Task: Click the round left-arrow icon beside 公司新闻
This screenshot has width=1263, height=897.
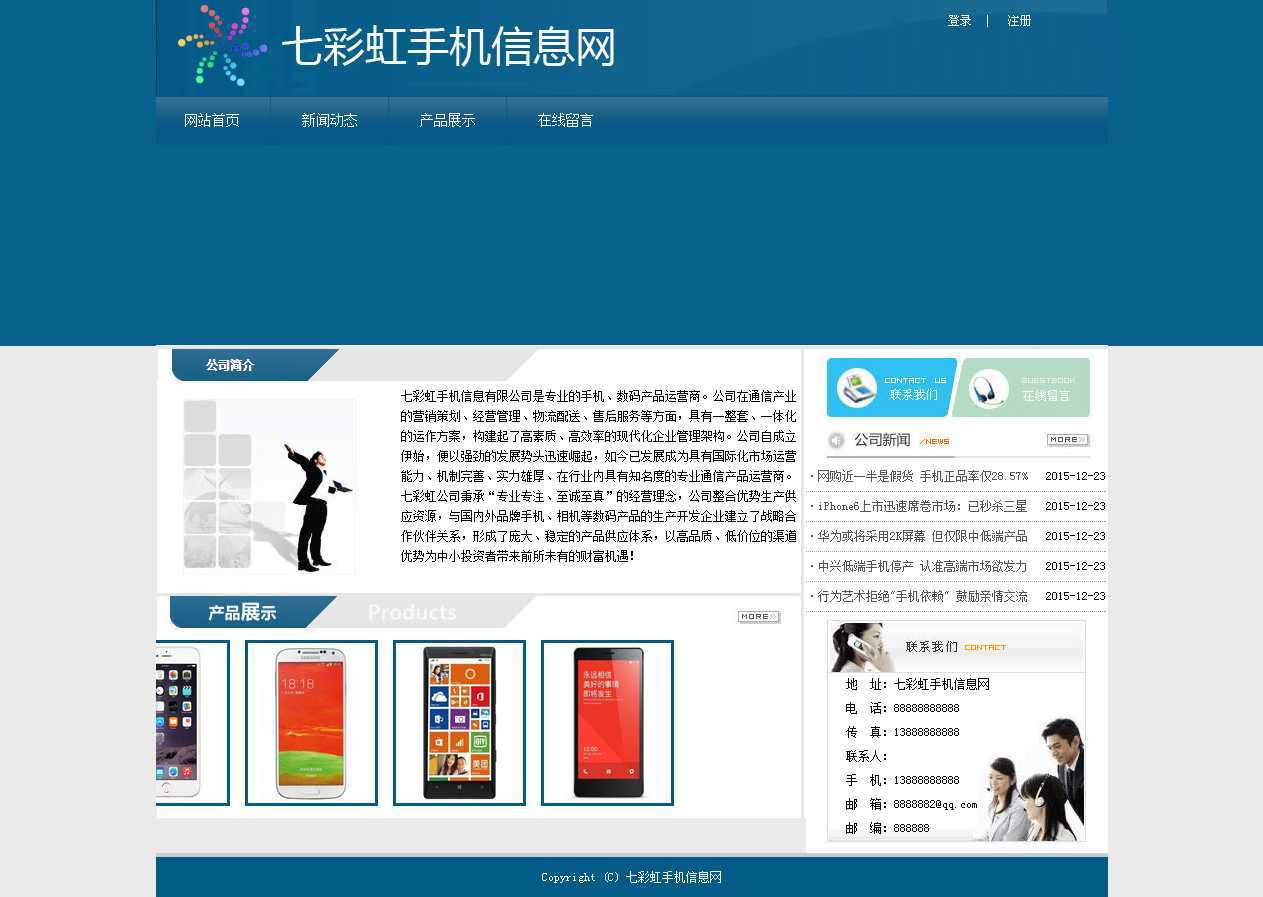Action: coord(836,440)
